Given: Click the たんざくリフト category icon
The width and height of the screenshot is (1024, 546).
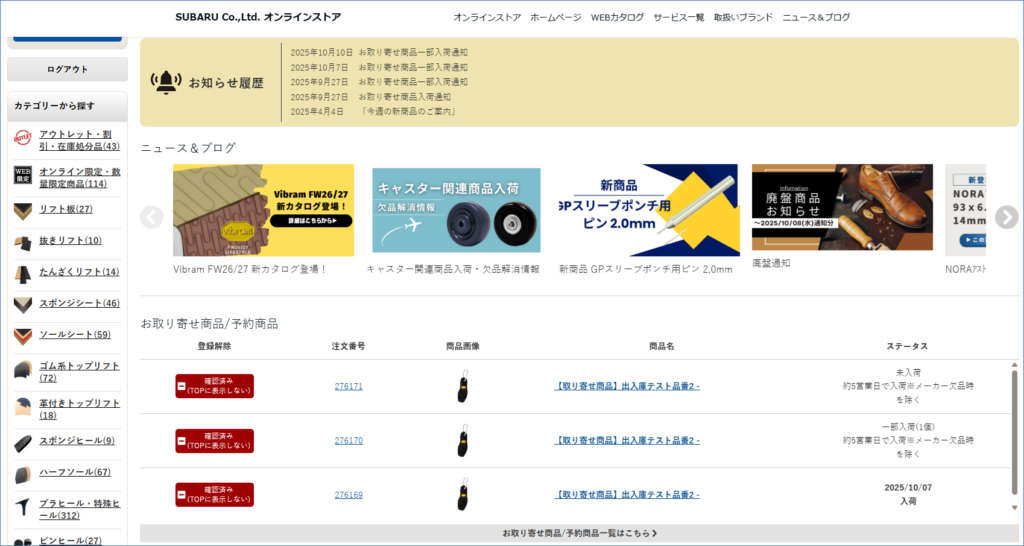Looking at the screenshot, I should pos(23,273).
